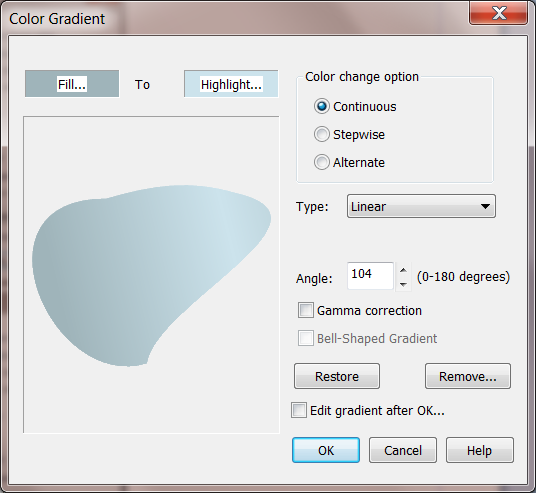Viewport: 536px width, 493px height.
Task: Cancel the Color Gradient dialog
Action: [403, 450]
